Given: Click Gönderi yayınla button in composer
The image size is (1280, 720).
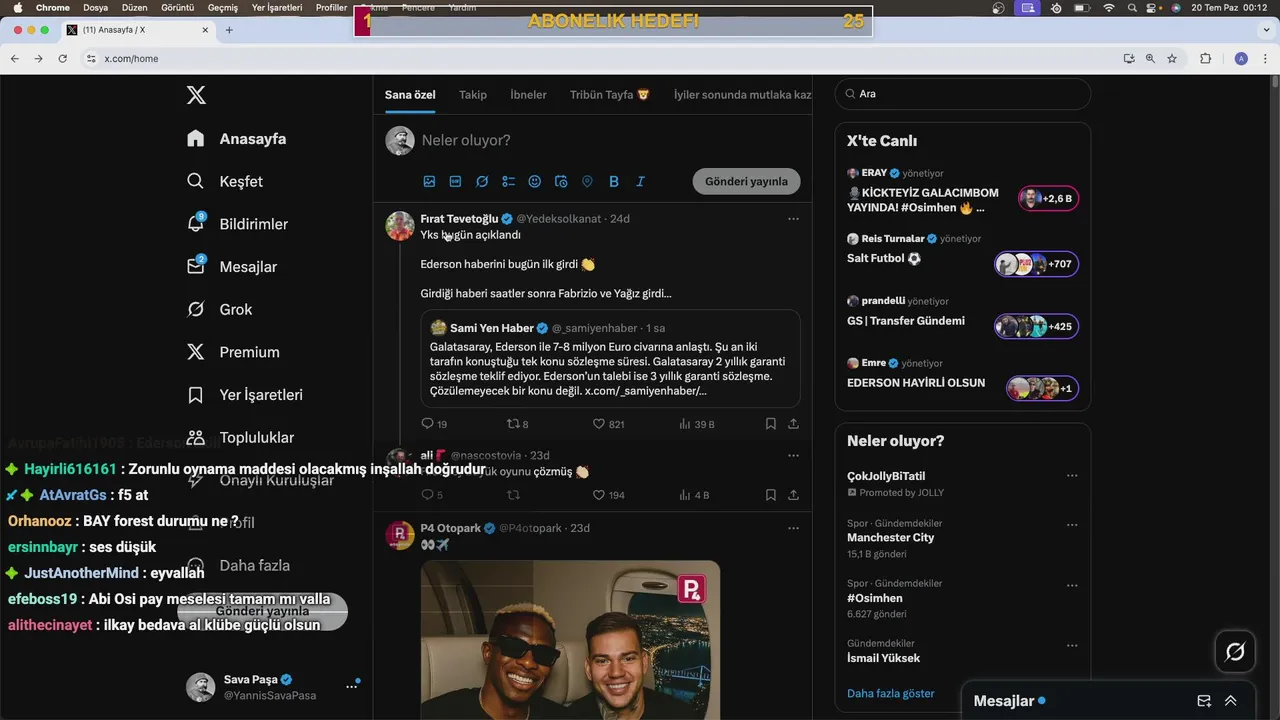Looking at the screenshot, I should click(x=746, y=181).
